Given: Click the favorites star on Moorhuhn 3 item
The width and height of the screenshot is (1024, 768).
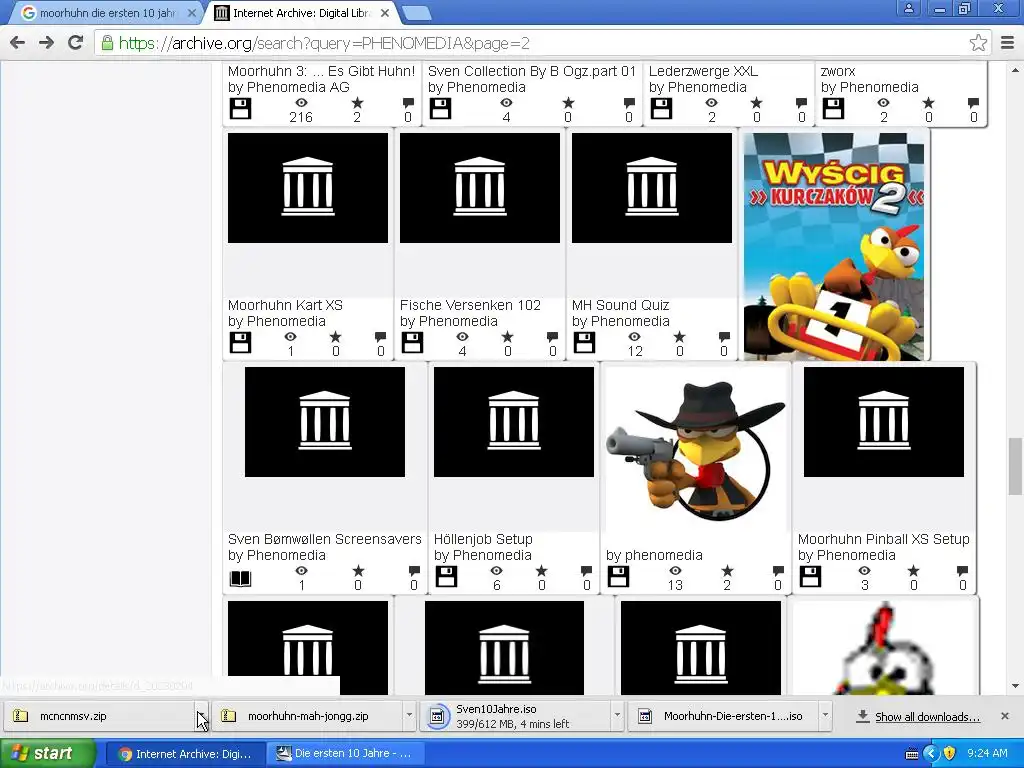Looking at the screenshot, I should point(357,103).
